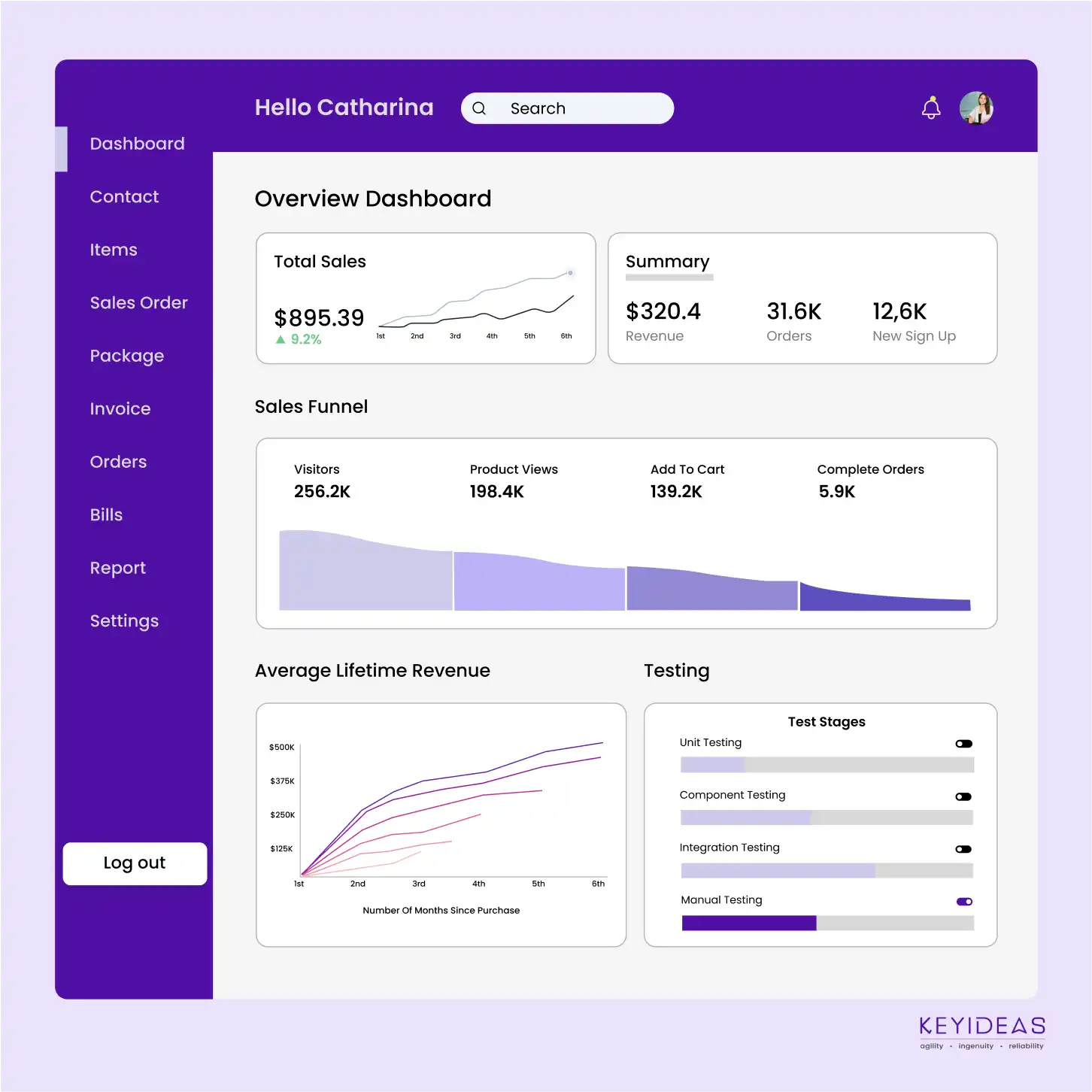Disable the Manual Testing toggle

click(x=964, y=902)
